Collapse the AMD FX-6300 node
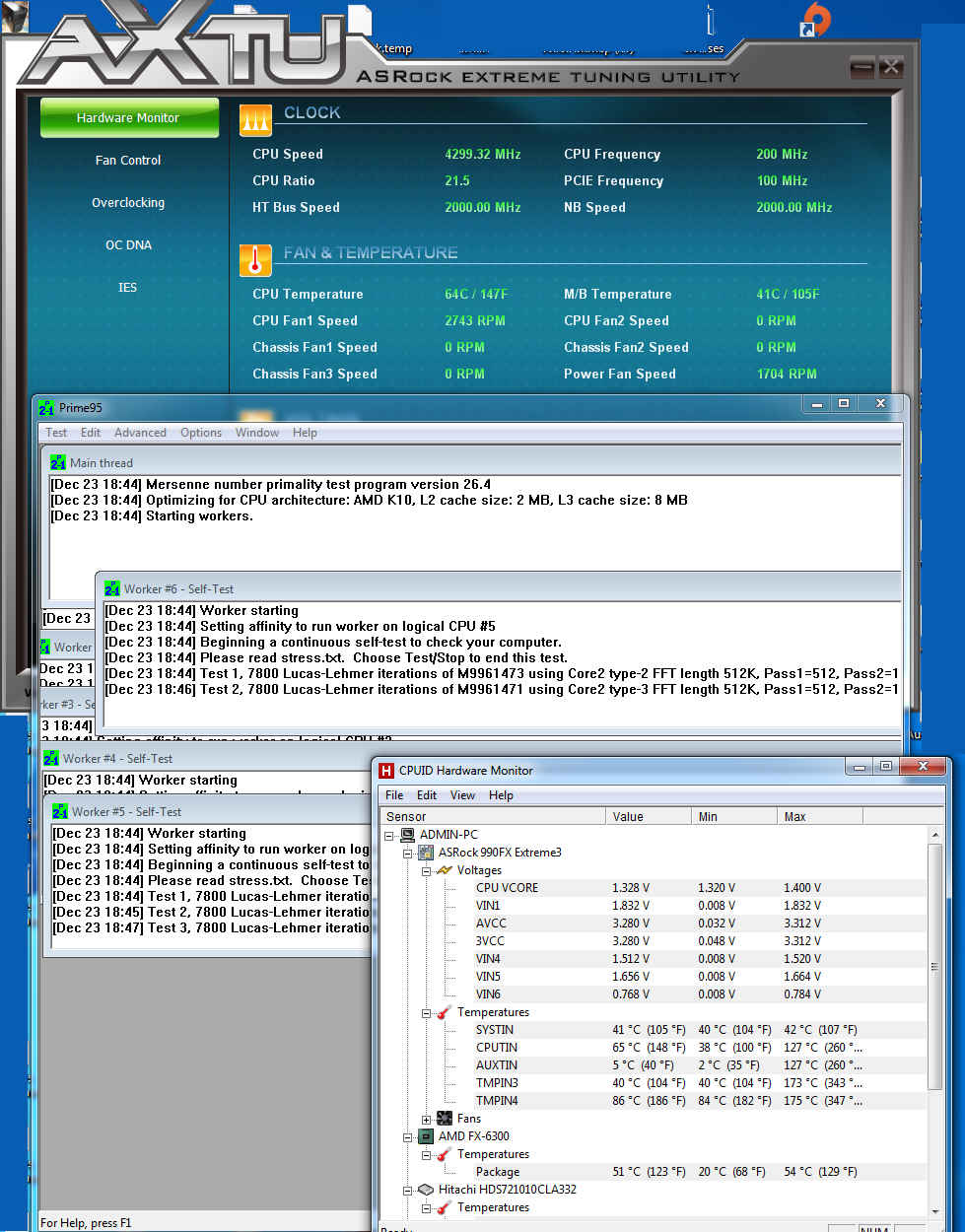 (x=408, y=1136)
